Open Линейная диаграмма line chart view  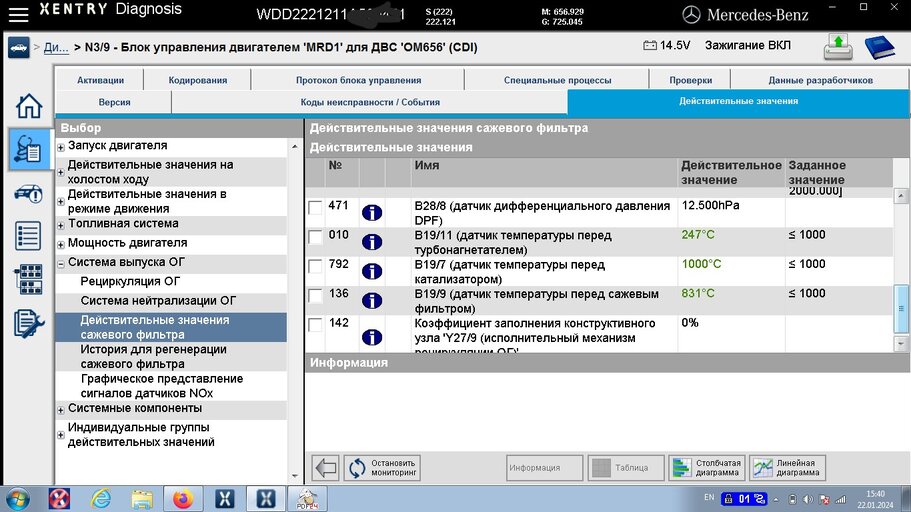tap(787, 467)
